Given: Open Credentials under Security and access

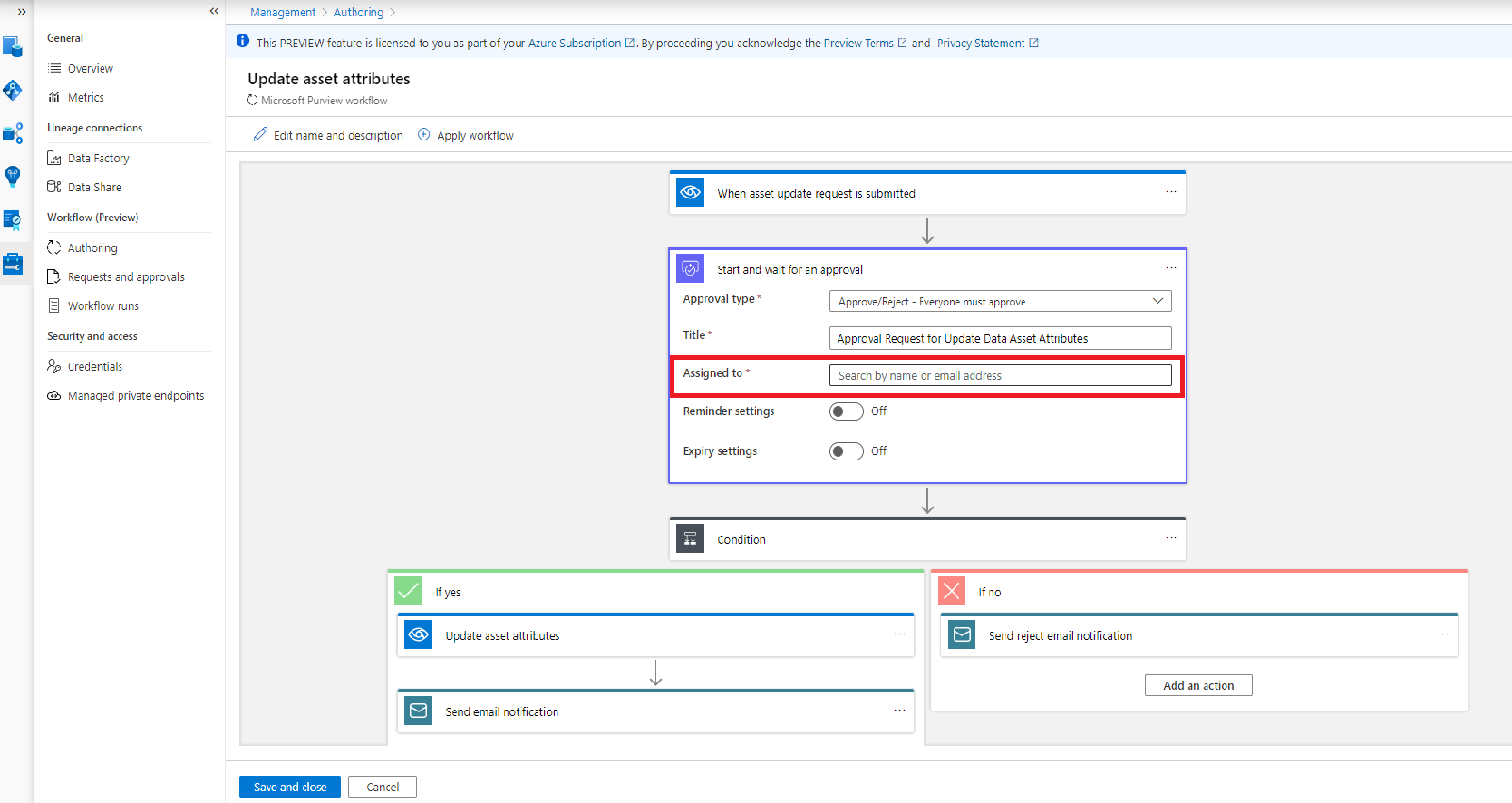Looking at the screenshot, I should coord(95,366).
